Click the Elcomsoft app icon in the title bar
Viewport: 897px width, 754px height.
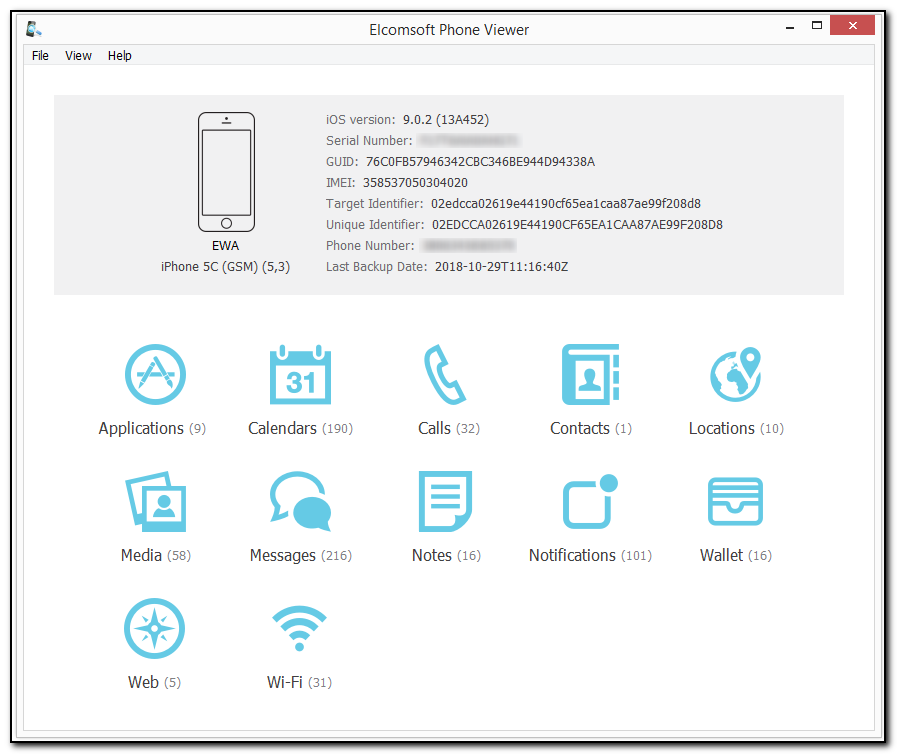click(32, 29)
